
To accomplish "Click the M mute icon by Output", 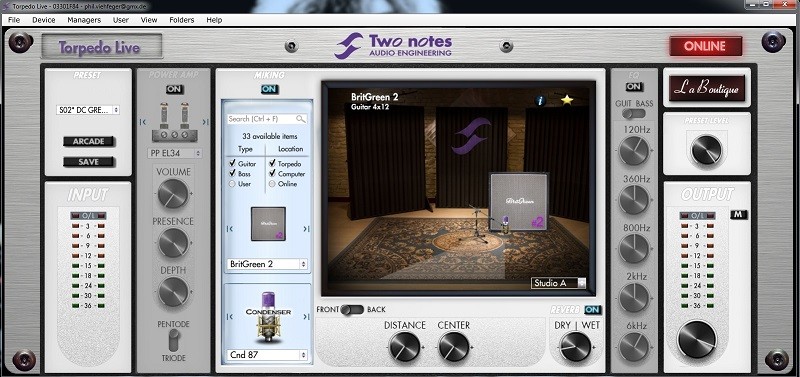I will 738,215.
